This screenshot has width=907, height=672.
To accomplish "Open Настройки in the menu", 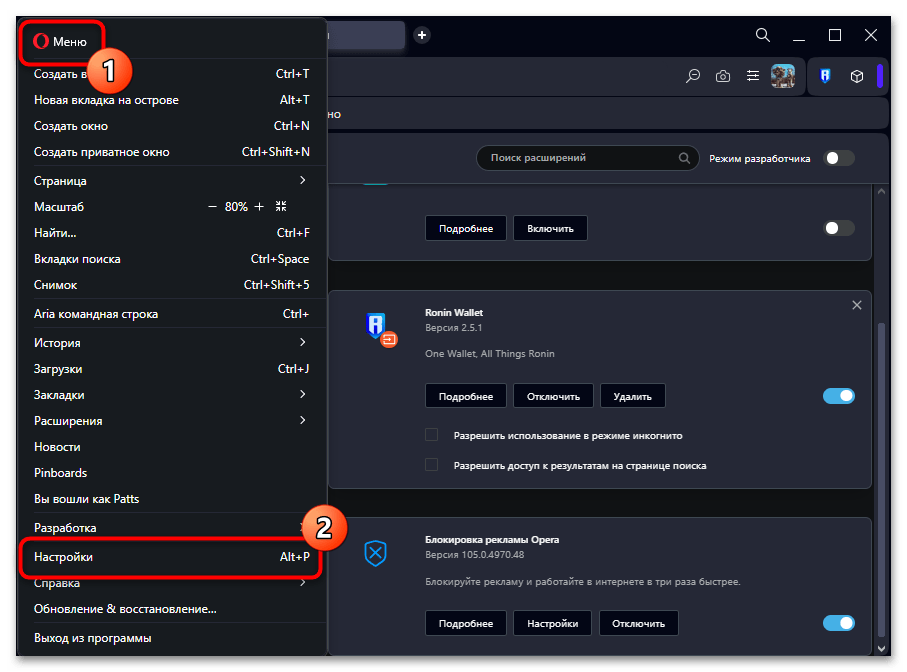I will click(x=172, y=557).
